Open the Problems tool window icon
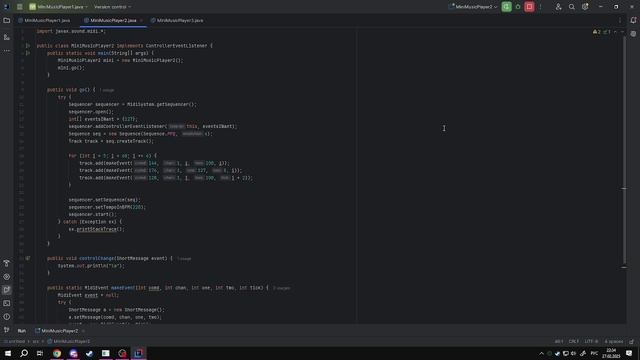The image size is (640, 360). (7, 317)
